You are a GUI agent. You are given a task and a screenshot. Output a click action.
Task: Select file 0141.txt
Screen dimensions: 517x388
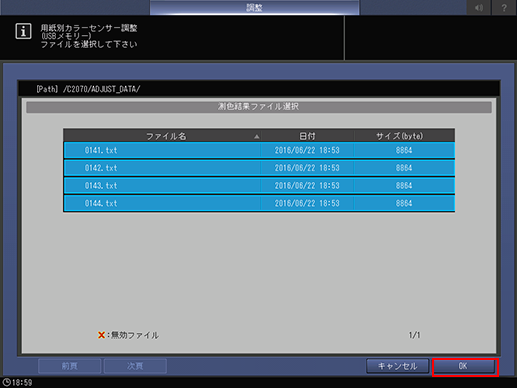[x=259, y=150]
